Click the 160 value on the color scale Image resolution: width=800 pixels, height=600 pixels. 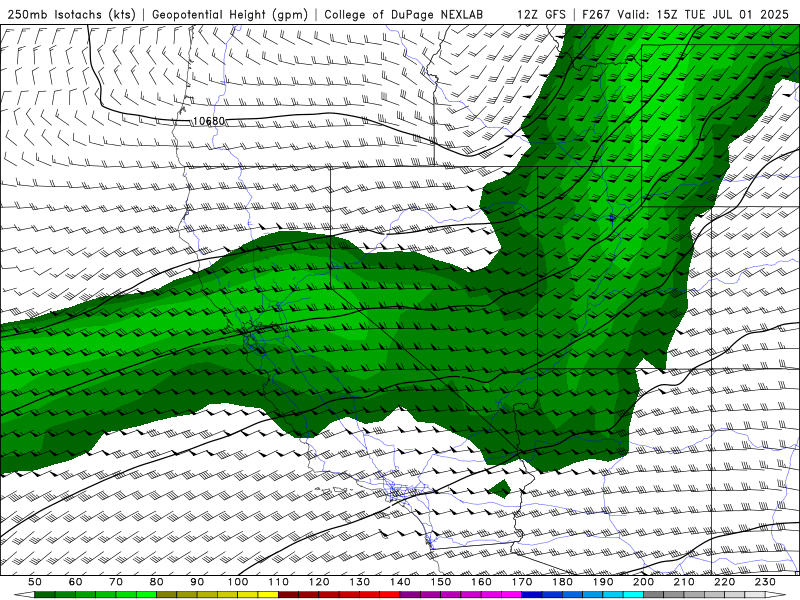[481, 582]
